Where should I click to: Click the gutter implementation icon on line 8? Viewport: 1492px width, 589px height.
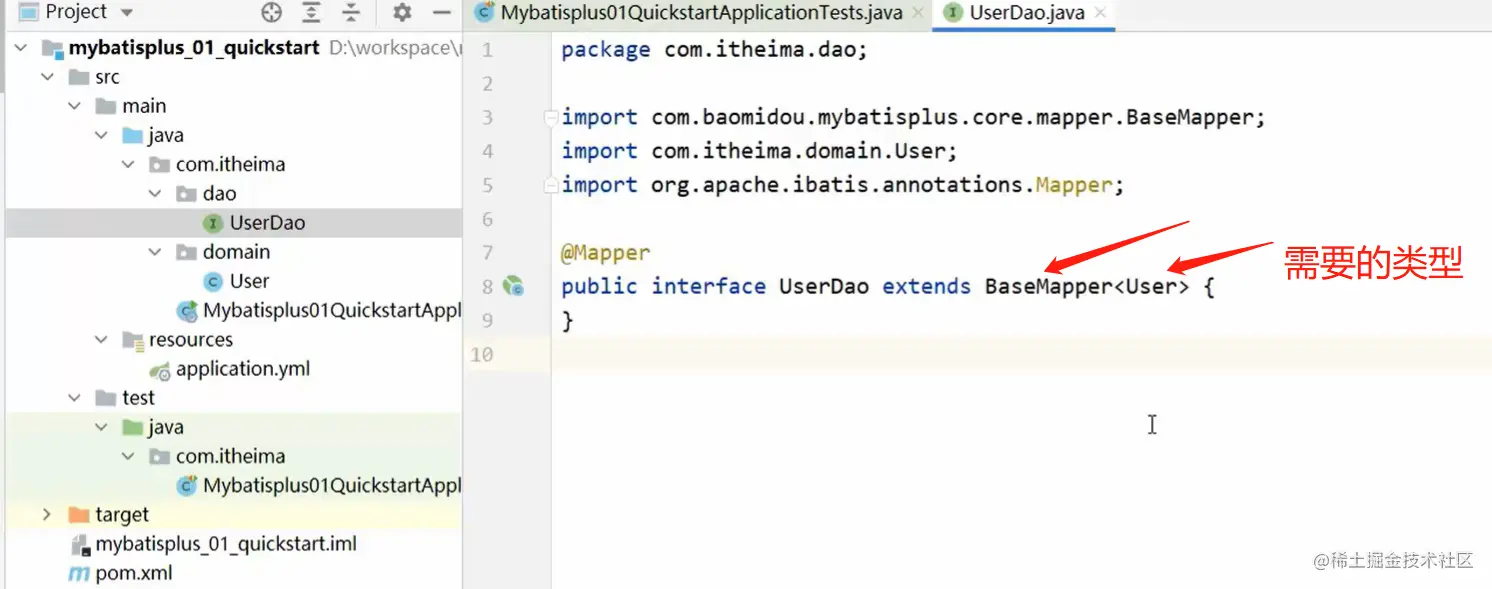(x=513, y=286)
